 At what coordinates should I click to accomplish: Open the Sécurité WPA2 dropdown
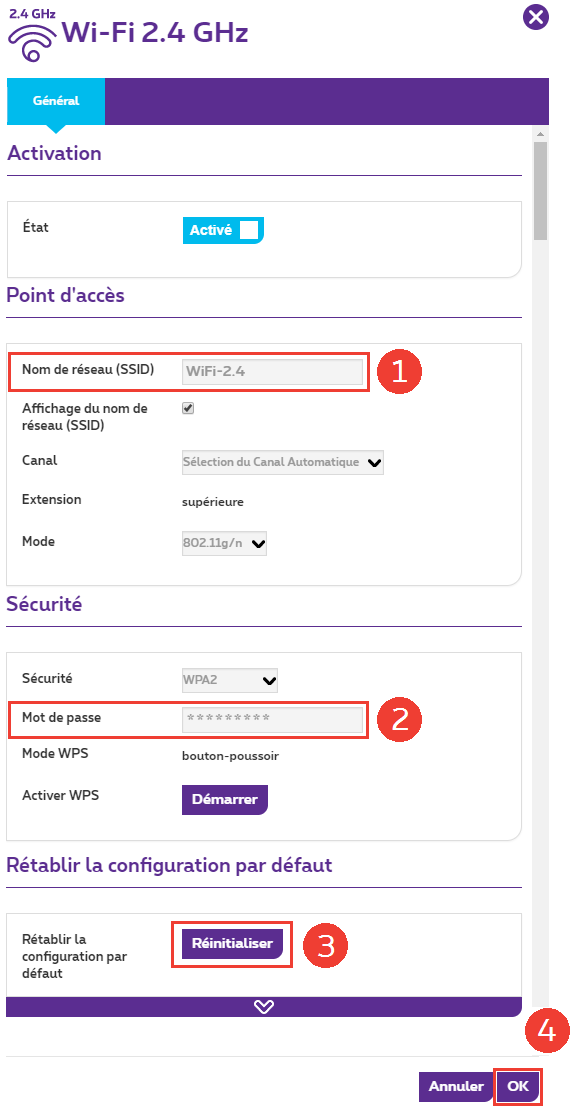tap(230, 680)
